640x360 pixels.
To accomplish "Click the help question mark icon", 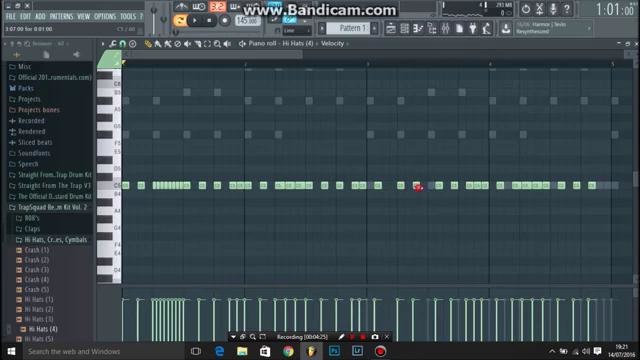I will pyautogui.click(x=567, y=9).
